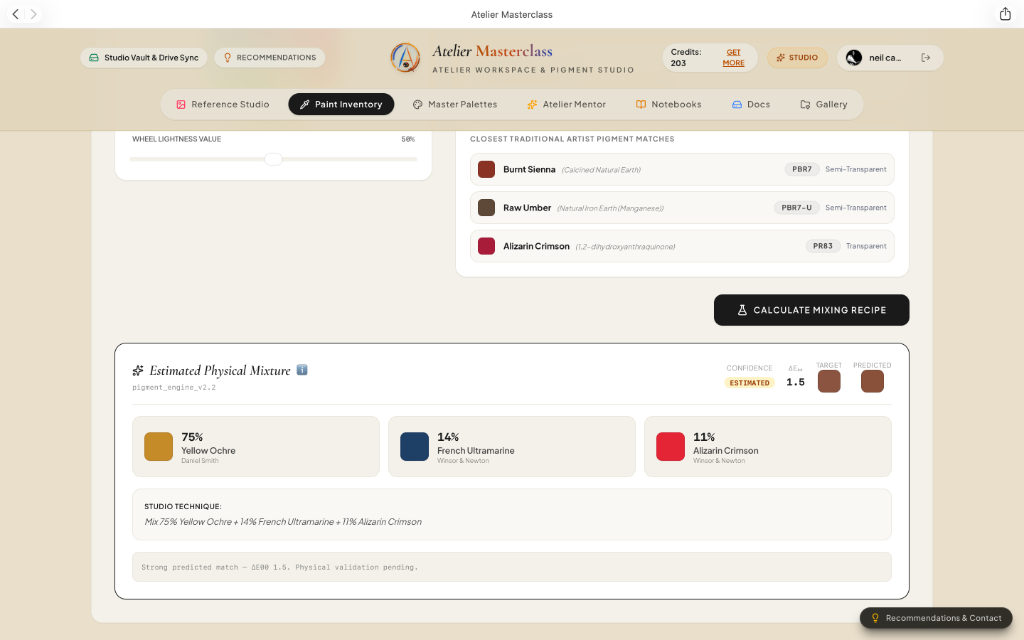The width and height of the screenshot is (1024, 640).
Task: Open the Atelier Mentor tab
Action: (x=566, y=104)
